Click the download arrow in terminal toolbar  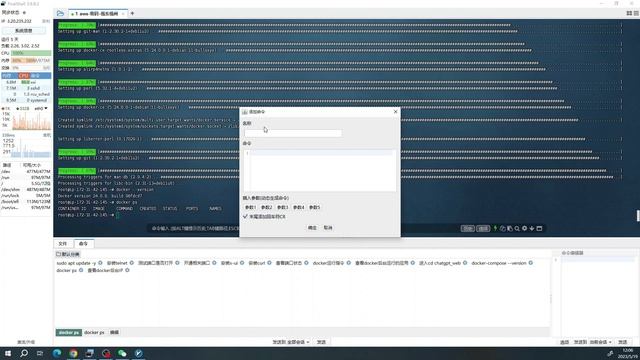[531, 229]
